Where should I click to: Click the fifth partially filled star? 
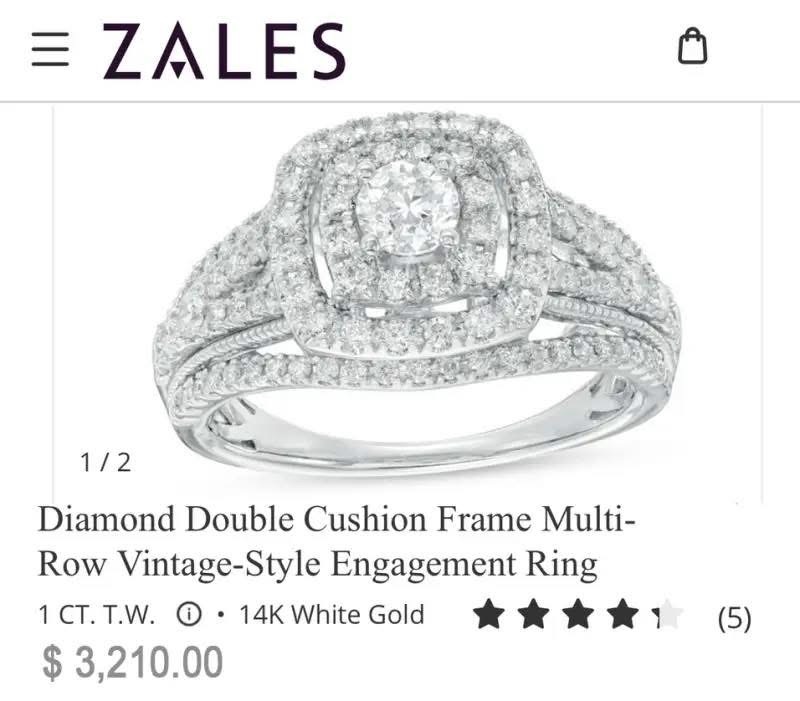(x=667, y=614)
